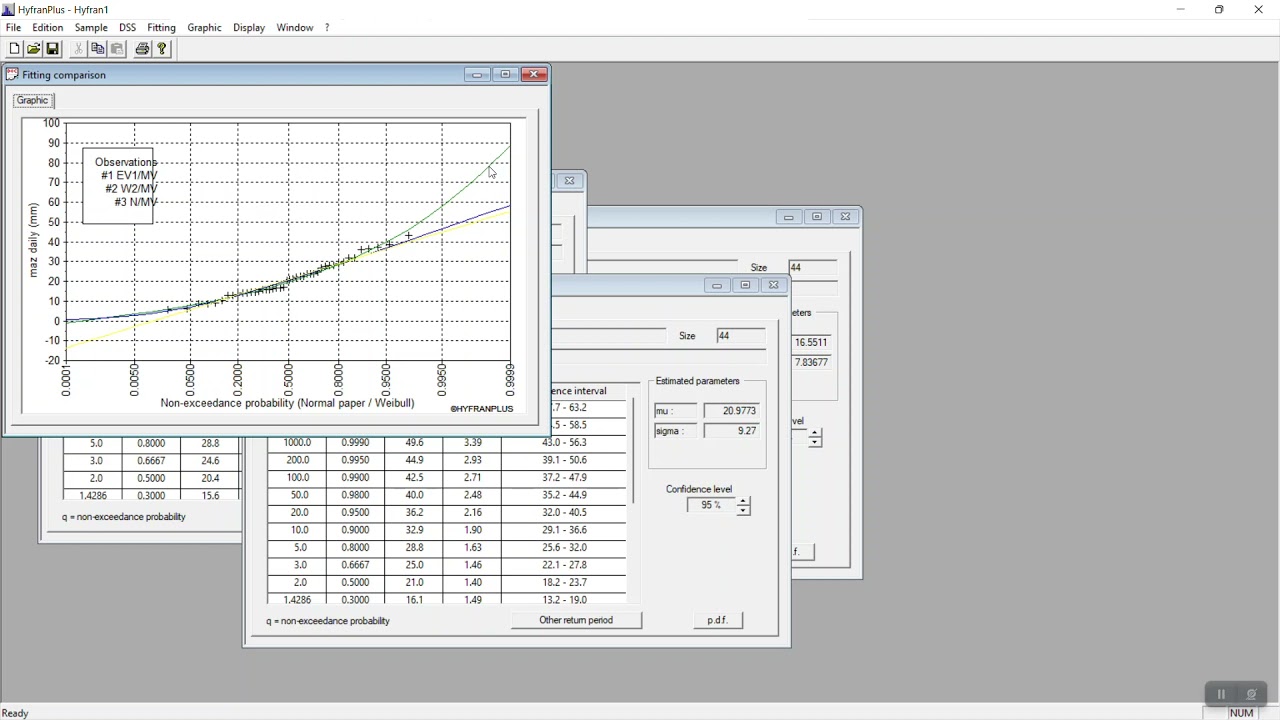Select the table cell 200.0
Image resolution: width=1280 pixels, height=720 pixels.
click(297, 460)
